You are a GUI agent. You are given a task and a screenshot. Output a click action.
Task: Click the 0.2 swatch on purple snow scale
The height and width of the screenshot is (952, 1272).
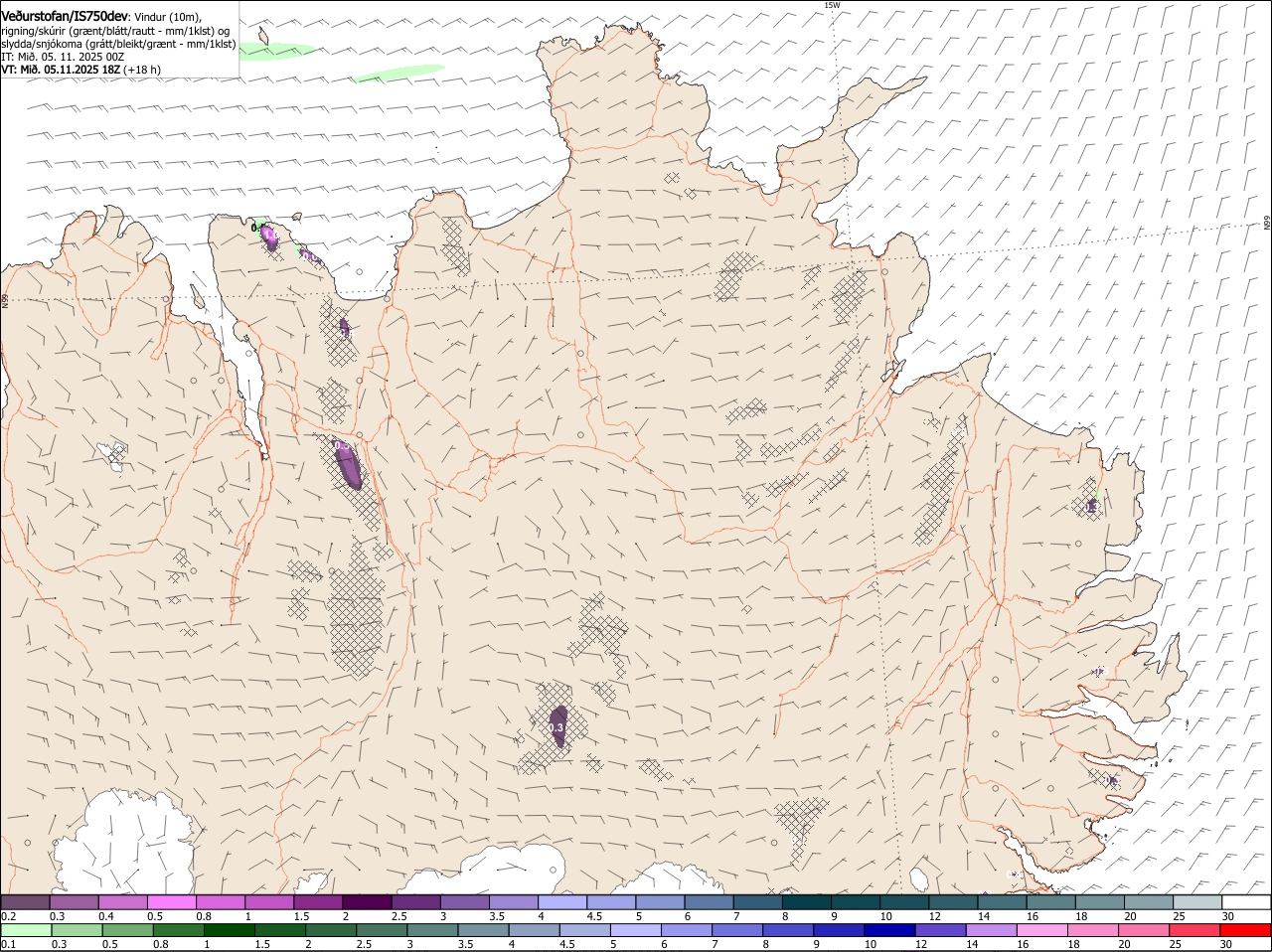[x=25, y=901]
